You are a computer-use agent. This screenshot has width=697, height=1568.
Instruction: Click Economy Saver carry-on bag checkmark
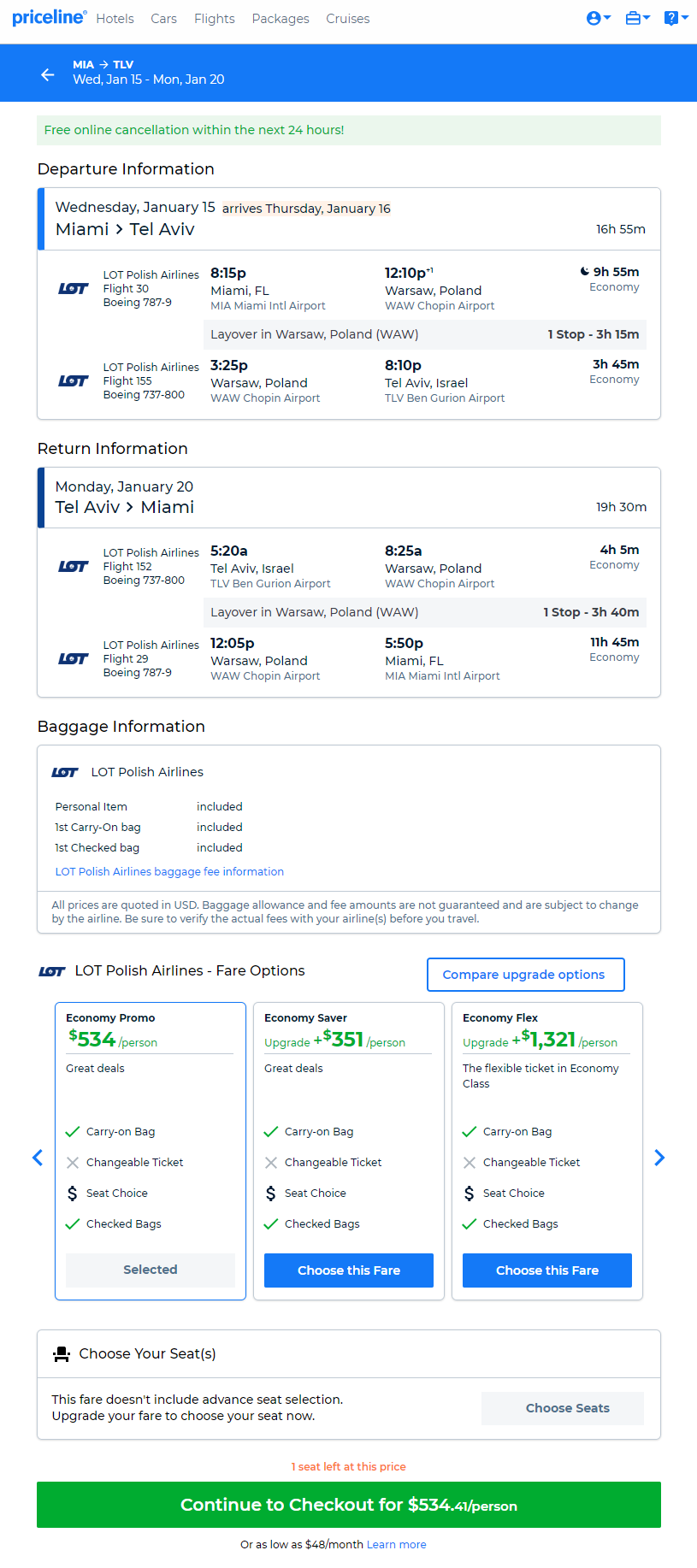(271, 1132)
